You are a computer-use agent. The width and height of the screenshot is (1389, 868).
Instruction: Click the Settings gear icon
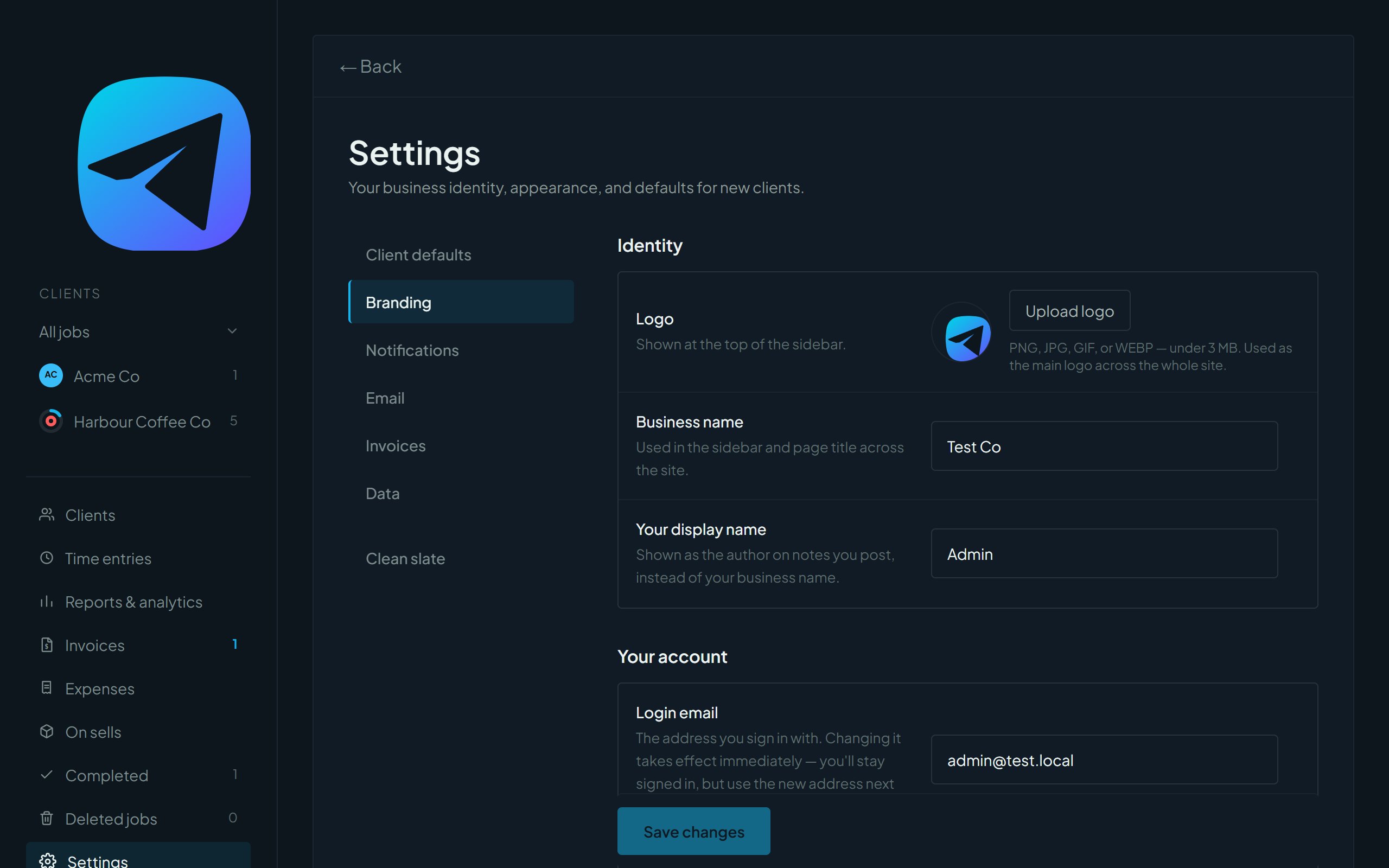[x=48, y=860]
